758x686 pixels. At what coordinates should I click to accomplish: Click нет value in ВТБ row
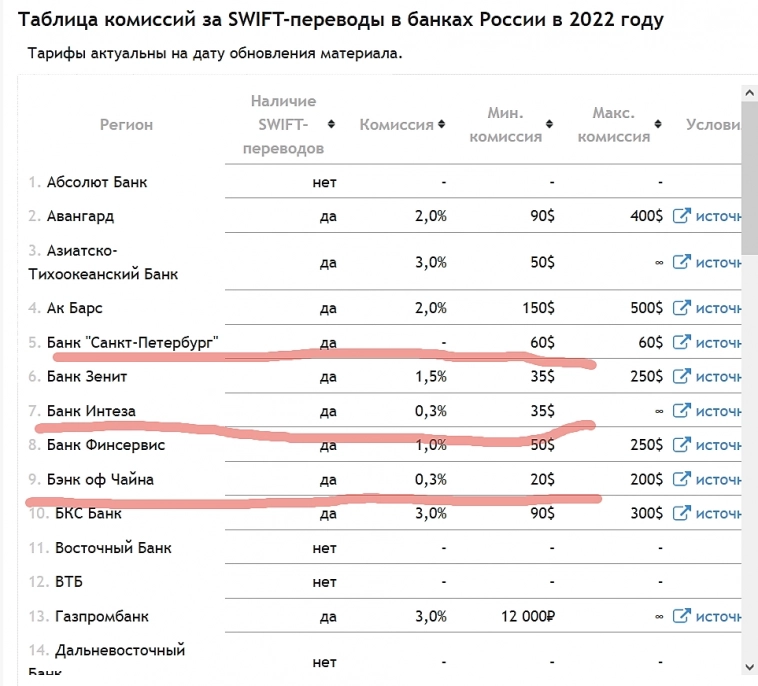pyautogui.click(x=324, y=582)
